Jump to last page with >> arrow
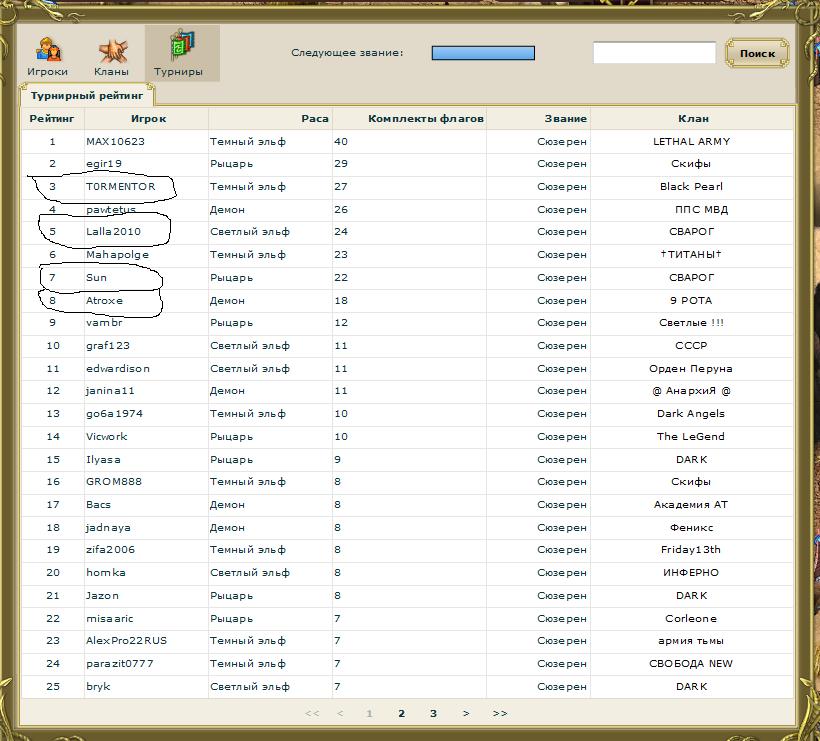Image resolution: width=820 pixels, height=741 pixels. (x=500, y=713)
